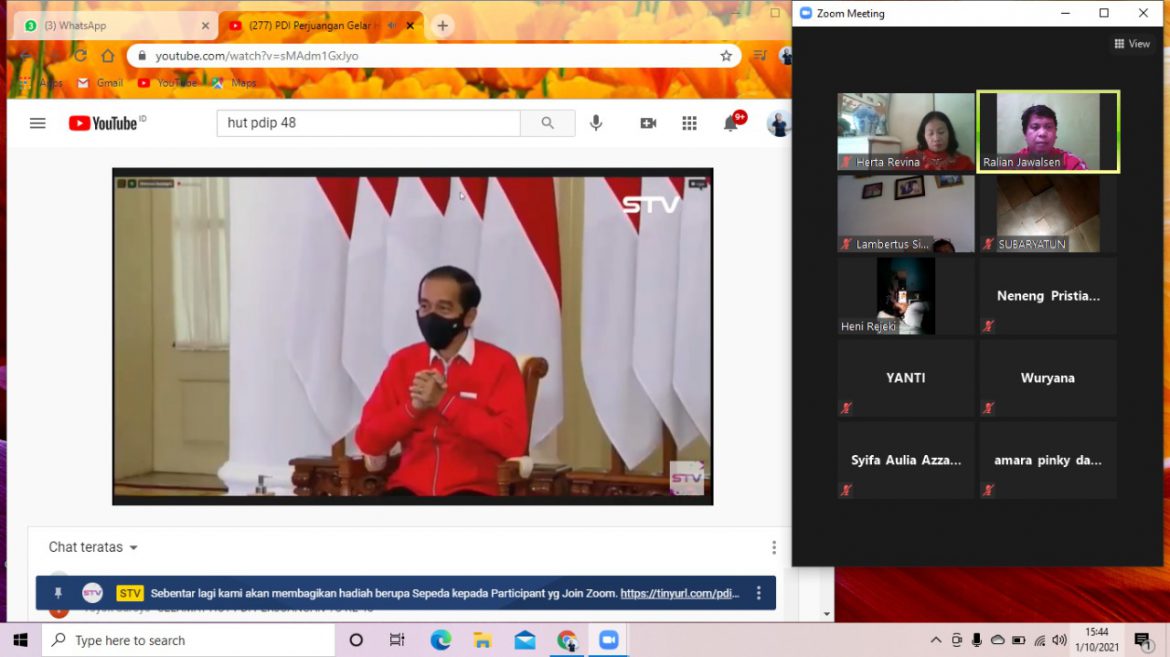Click the speaker volume control in taskbar
This screenshot has width=1170, height=657.
click(1059, 639)
